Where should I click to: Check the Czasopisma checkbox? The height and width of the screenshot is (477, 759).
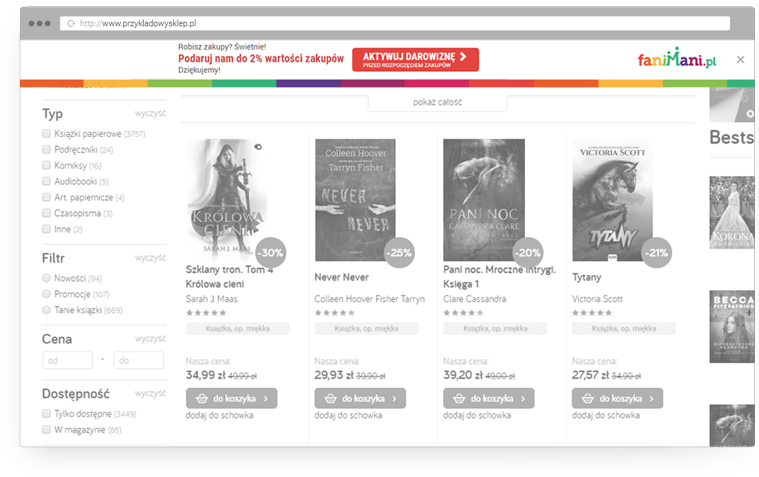(x=46, y=213)
